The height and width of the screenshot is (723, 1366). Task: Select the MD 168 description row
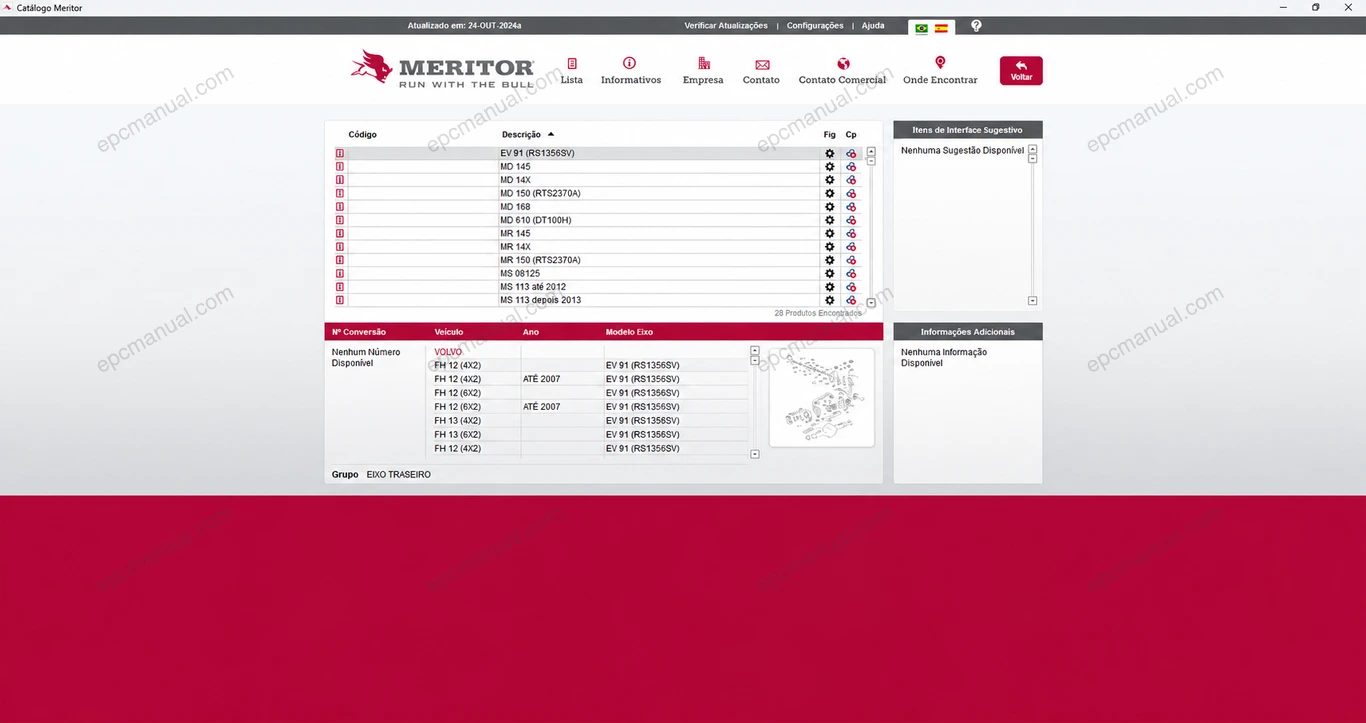[598, 207]
